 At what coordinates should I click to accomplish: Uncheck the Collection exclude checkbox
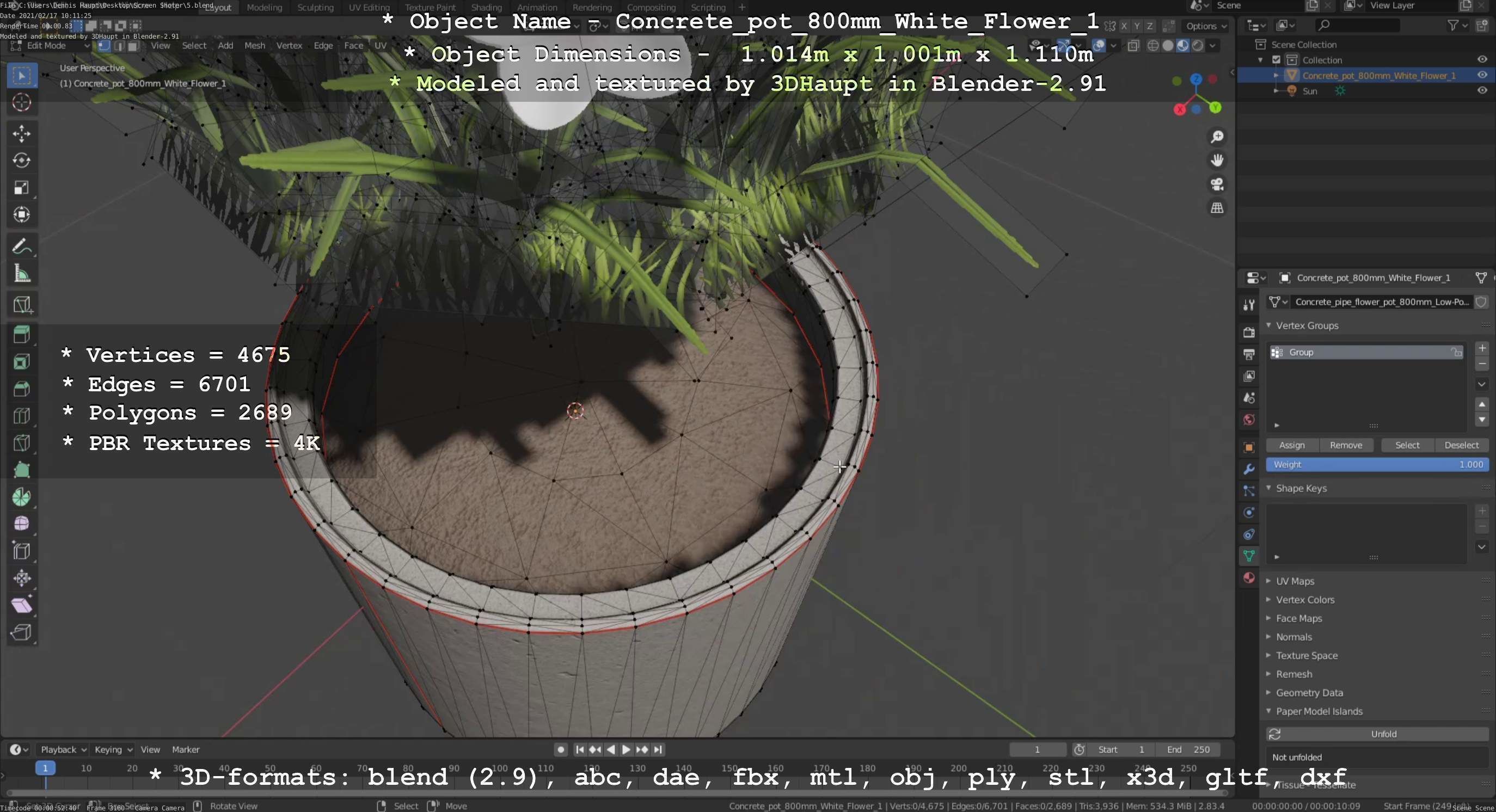click(1276, 60)
